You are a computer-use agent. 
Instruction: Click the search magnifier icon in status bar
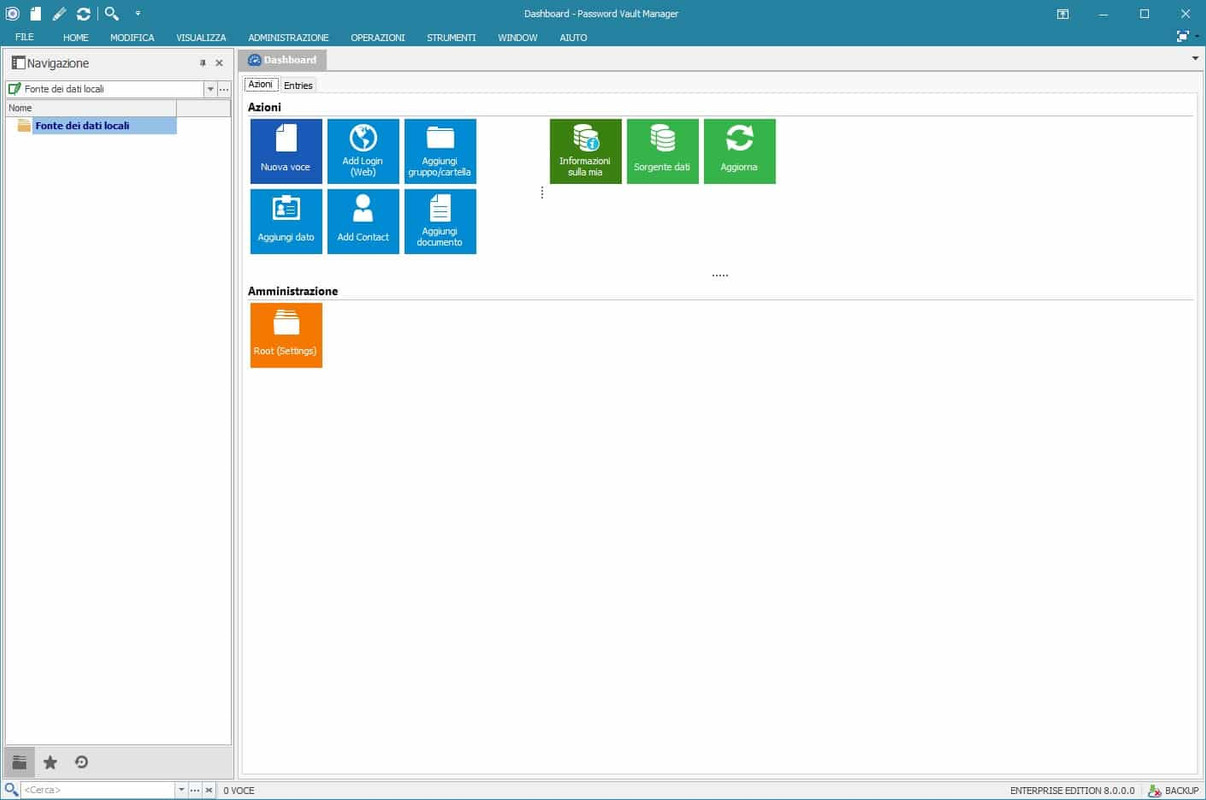(x=12, y=790)
